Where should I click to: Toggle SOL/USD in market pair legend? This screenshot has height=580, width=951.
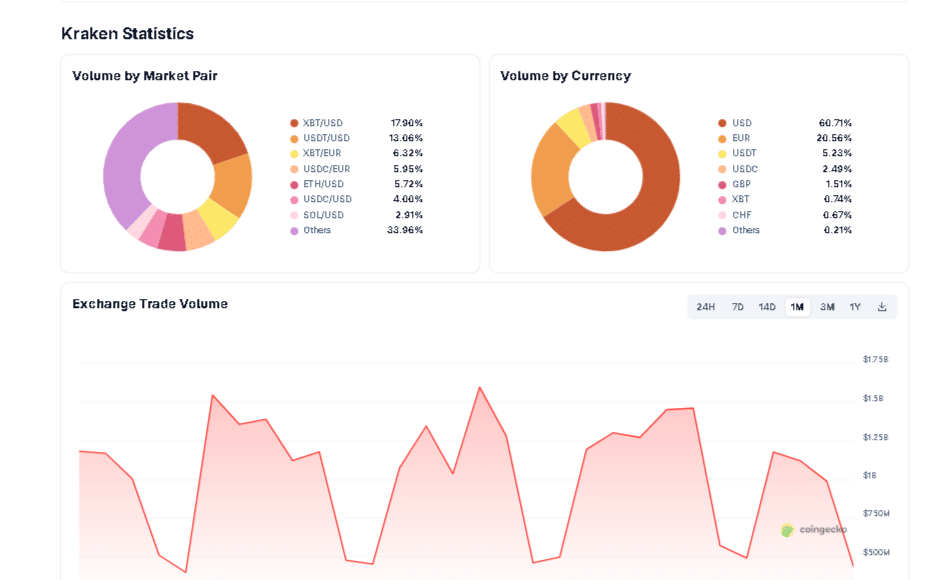pyautogui.click(x=322, y=215)
